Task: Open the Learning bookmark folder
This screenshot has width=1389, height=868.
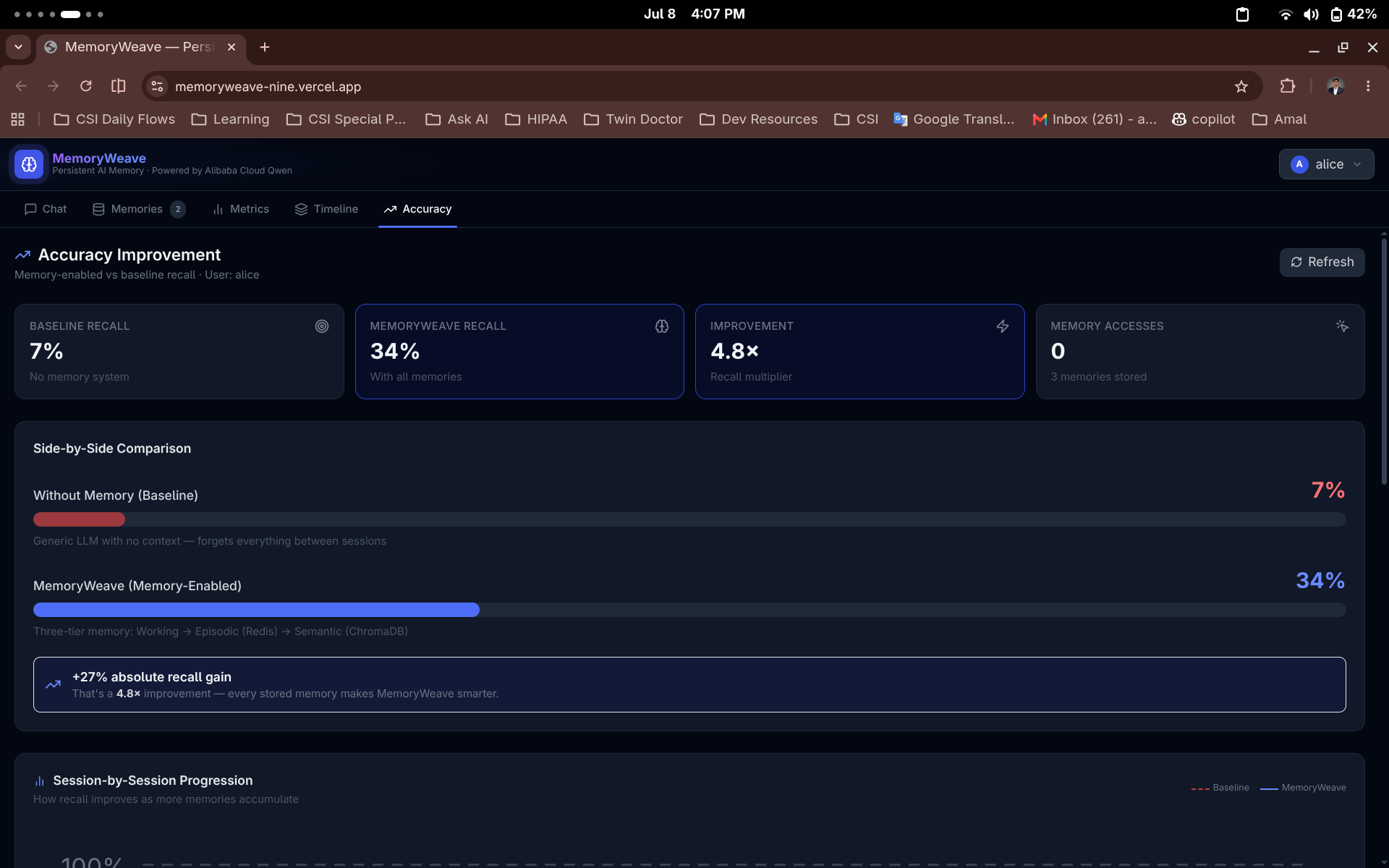Action: coord(230,119)
